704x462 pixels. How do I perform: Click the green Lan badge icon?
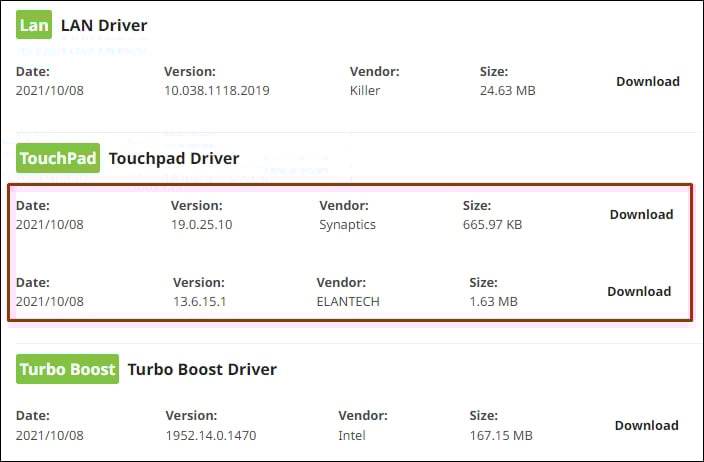point(34,23)
